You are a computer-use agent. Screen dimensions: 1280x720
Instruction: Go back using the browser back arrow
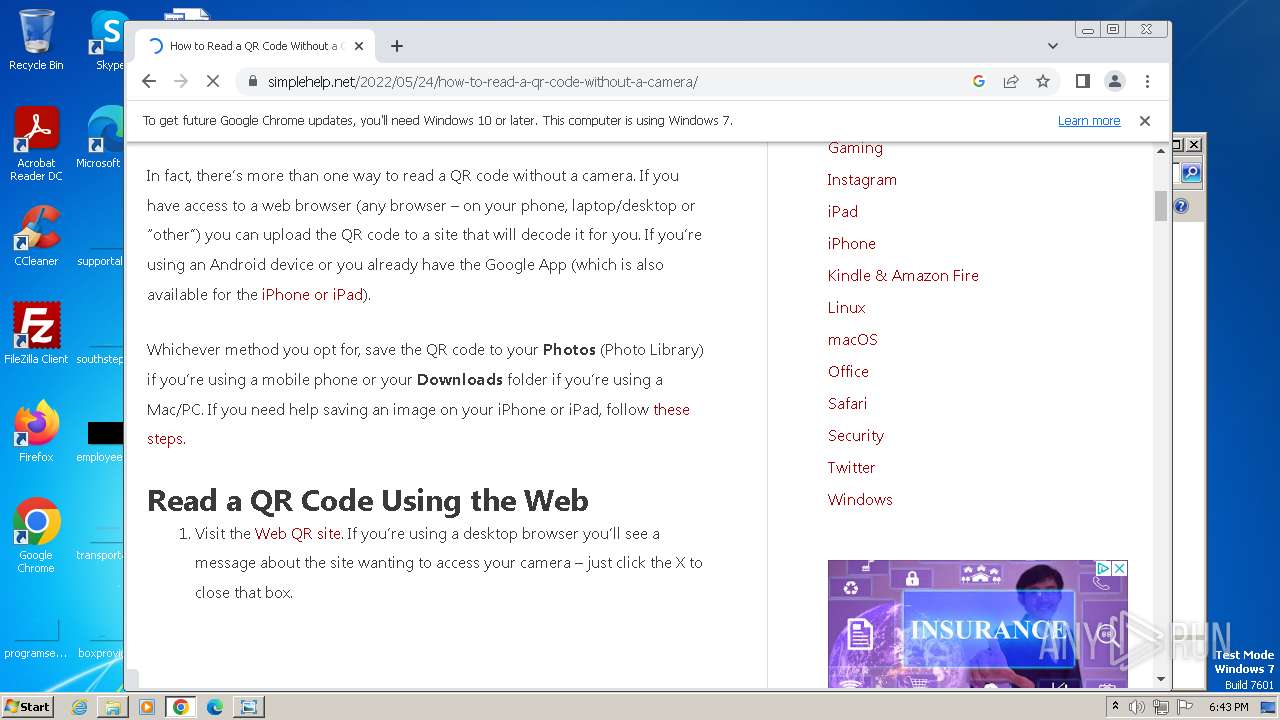click(149, 82)
